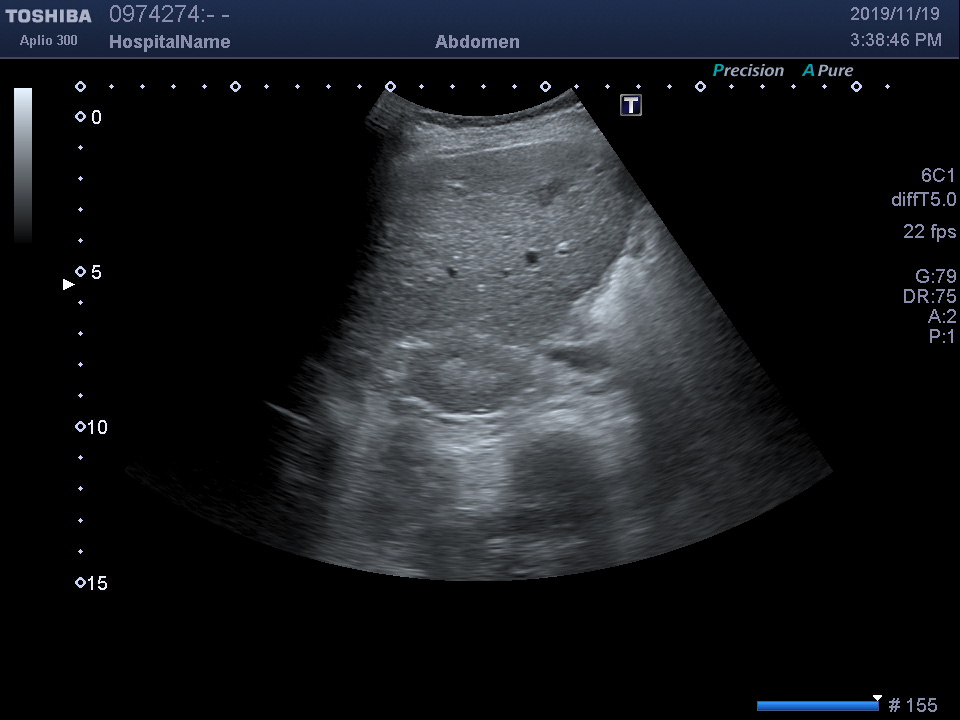Toggle the diffT5.0 harmonic setting
Screen dimensions: 960x720
(x=923, y=200)
